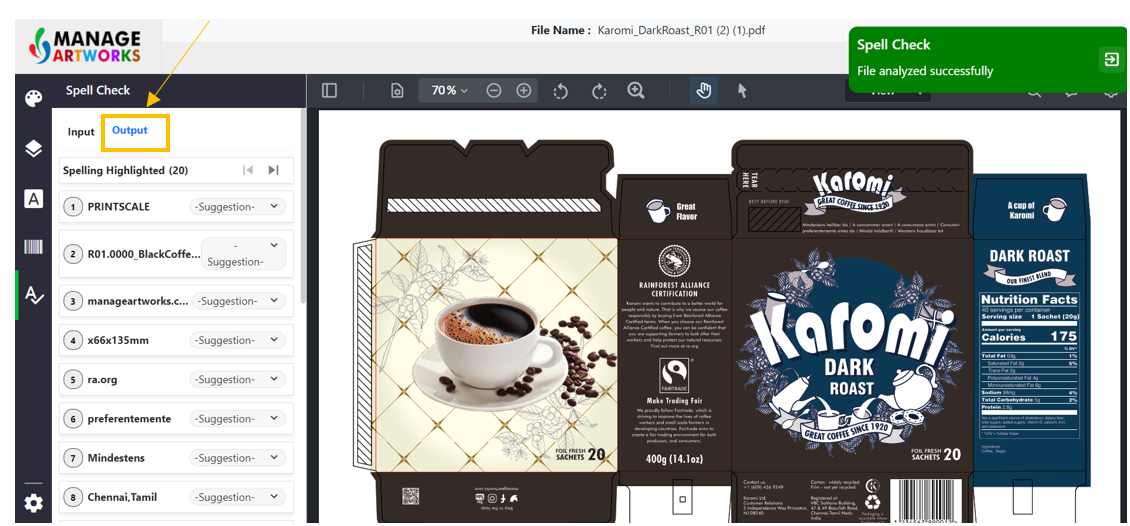Zoom out with the minus icon

point(494,91)
